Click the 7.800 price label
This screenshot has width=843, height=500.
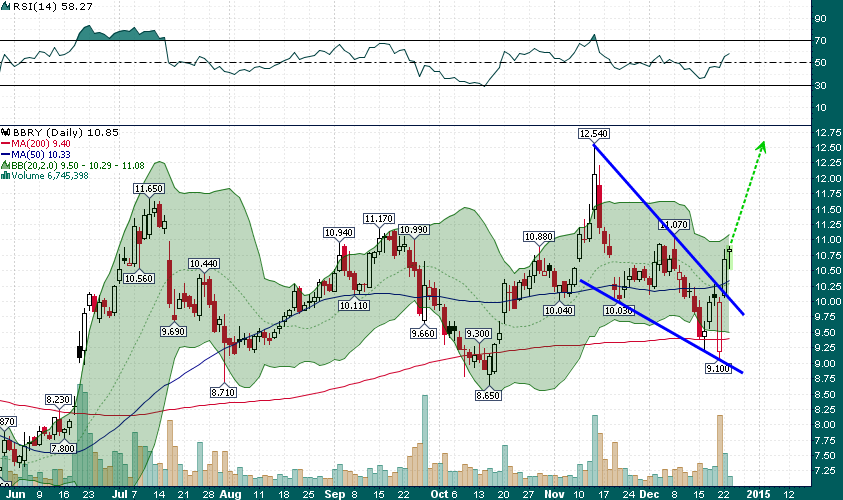click(63, 448)
